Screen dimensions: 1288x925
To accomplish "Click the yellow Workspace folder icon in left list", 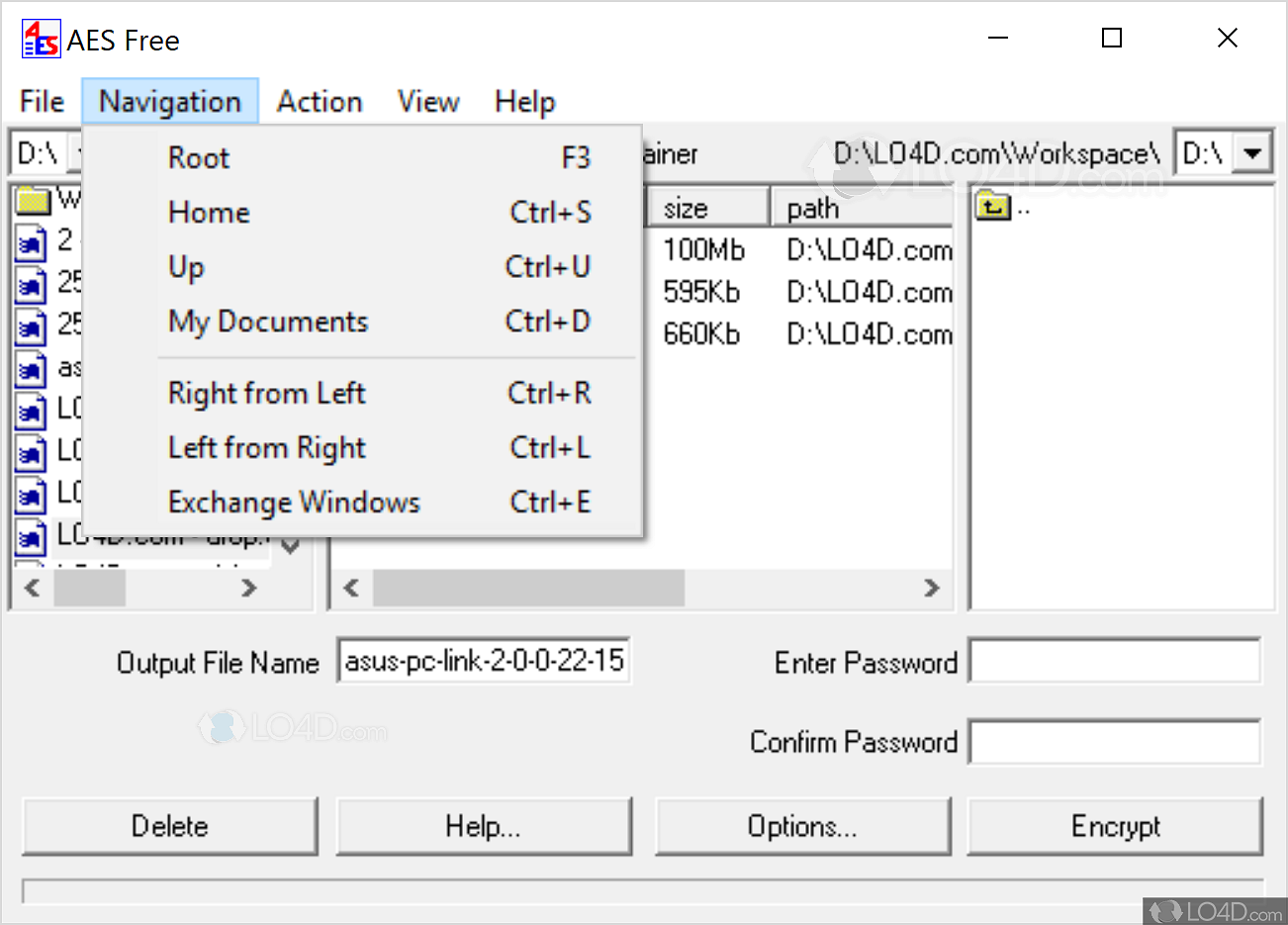I will coord(34,200).
